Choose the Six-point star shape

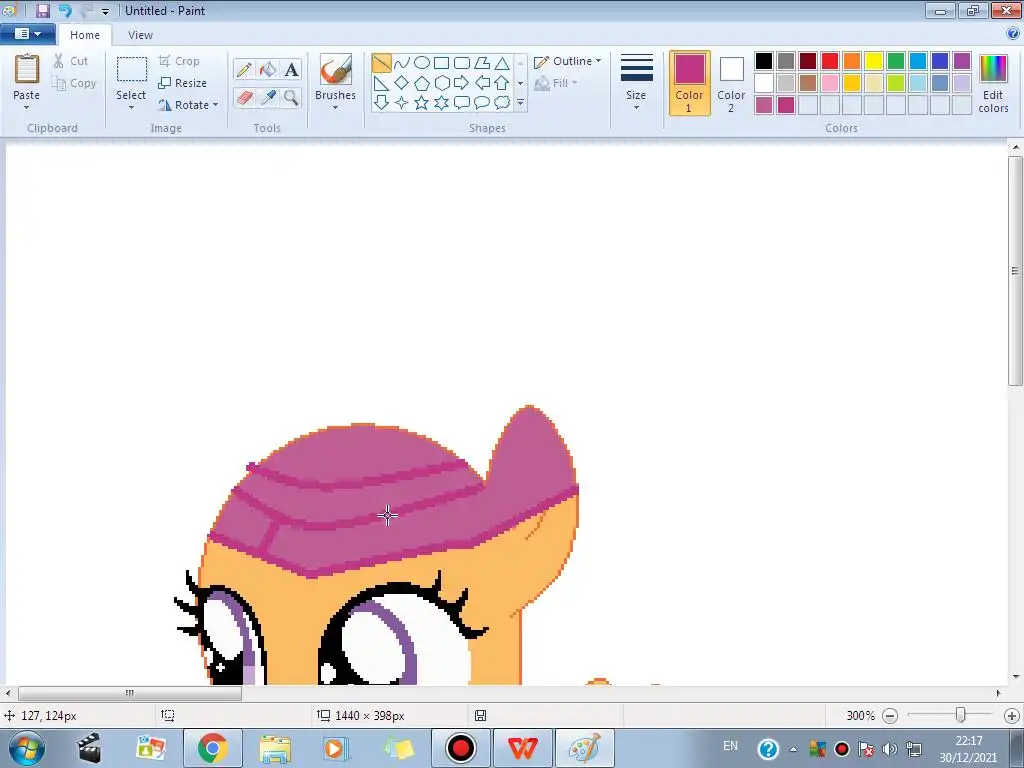tap(441, 103)
